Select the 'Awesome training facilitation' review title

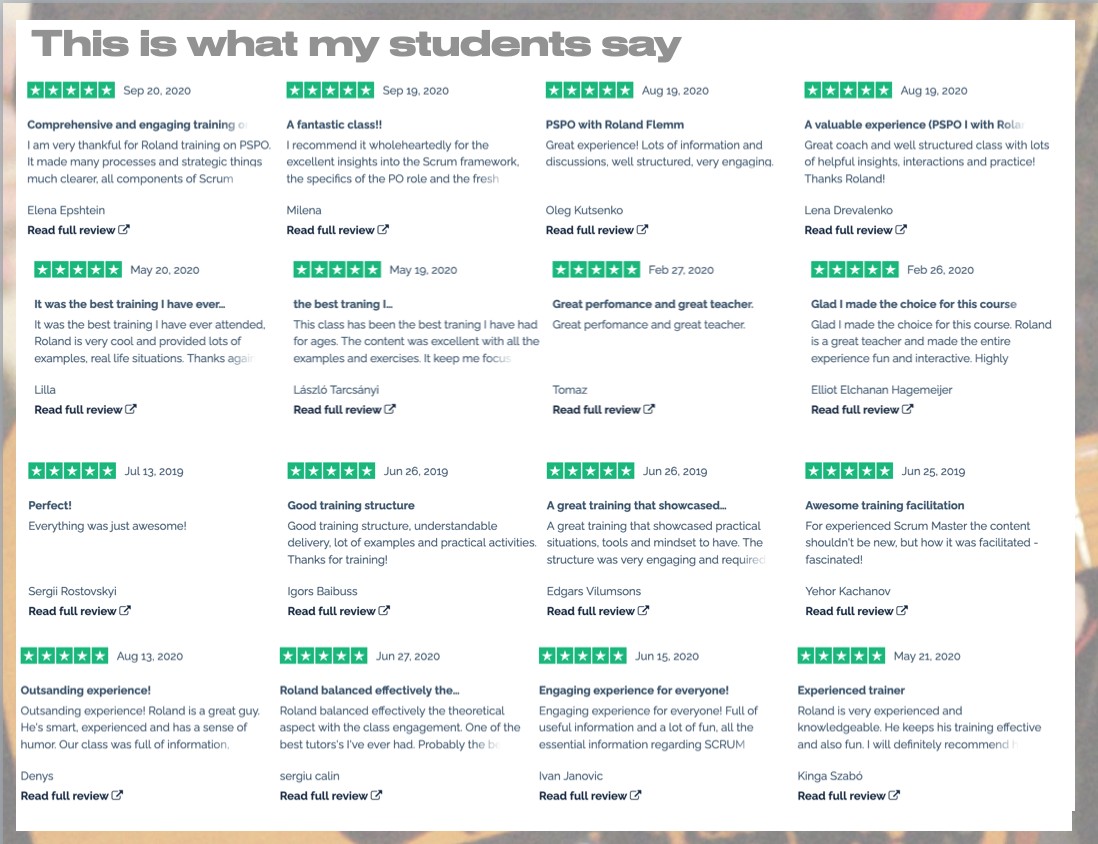coord(884,506)
